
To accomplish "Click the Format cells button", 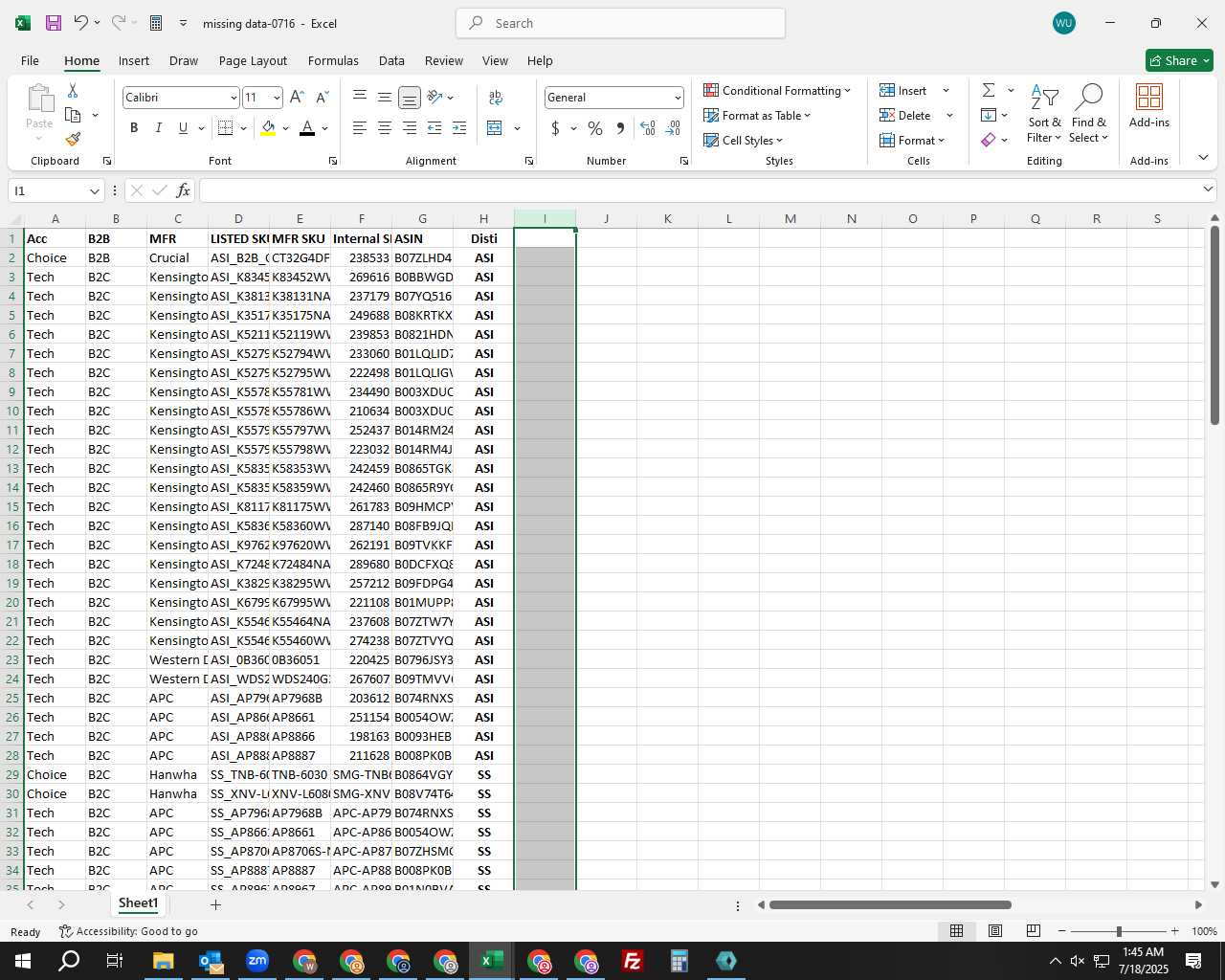I will 912,140.
